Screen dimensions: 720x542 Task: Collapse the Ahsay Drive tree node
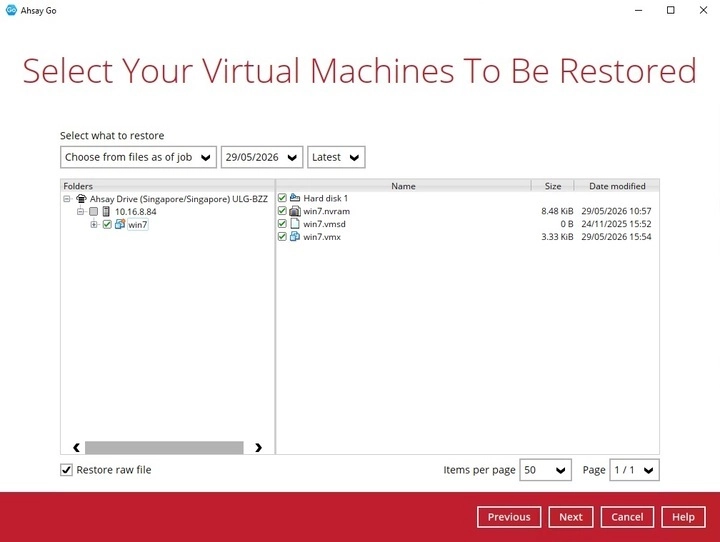coord(67,199)
